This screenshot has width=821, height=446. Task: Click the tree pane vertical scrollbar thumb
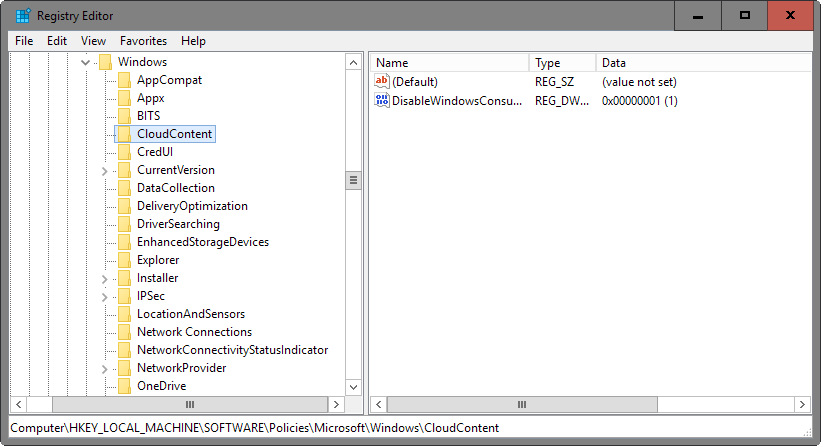(x=353, y=181)
